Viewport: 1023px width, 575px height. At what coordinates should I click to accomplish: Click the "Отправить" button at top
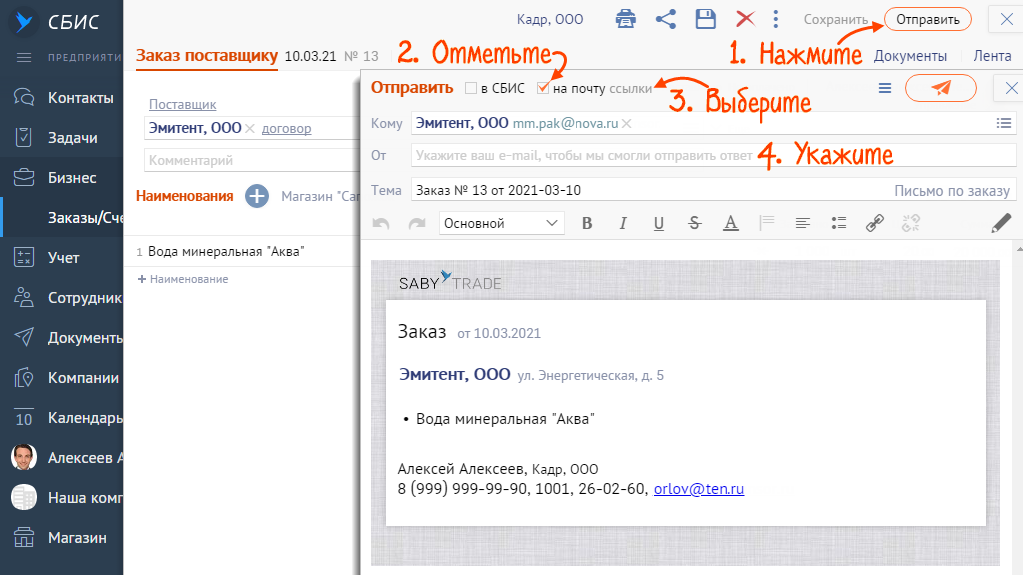click(x=927, y=19)
